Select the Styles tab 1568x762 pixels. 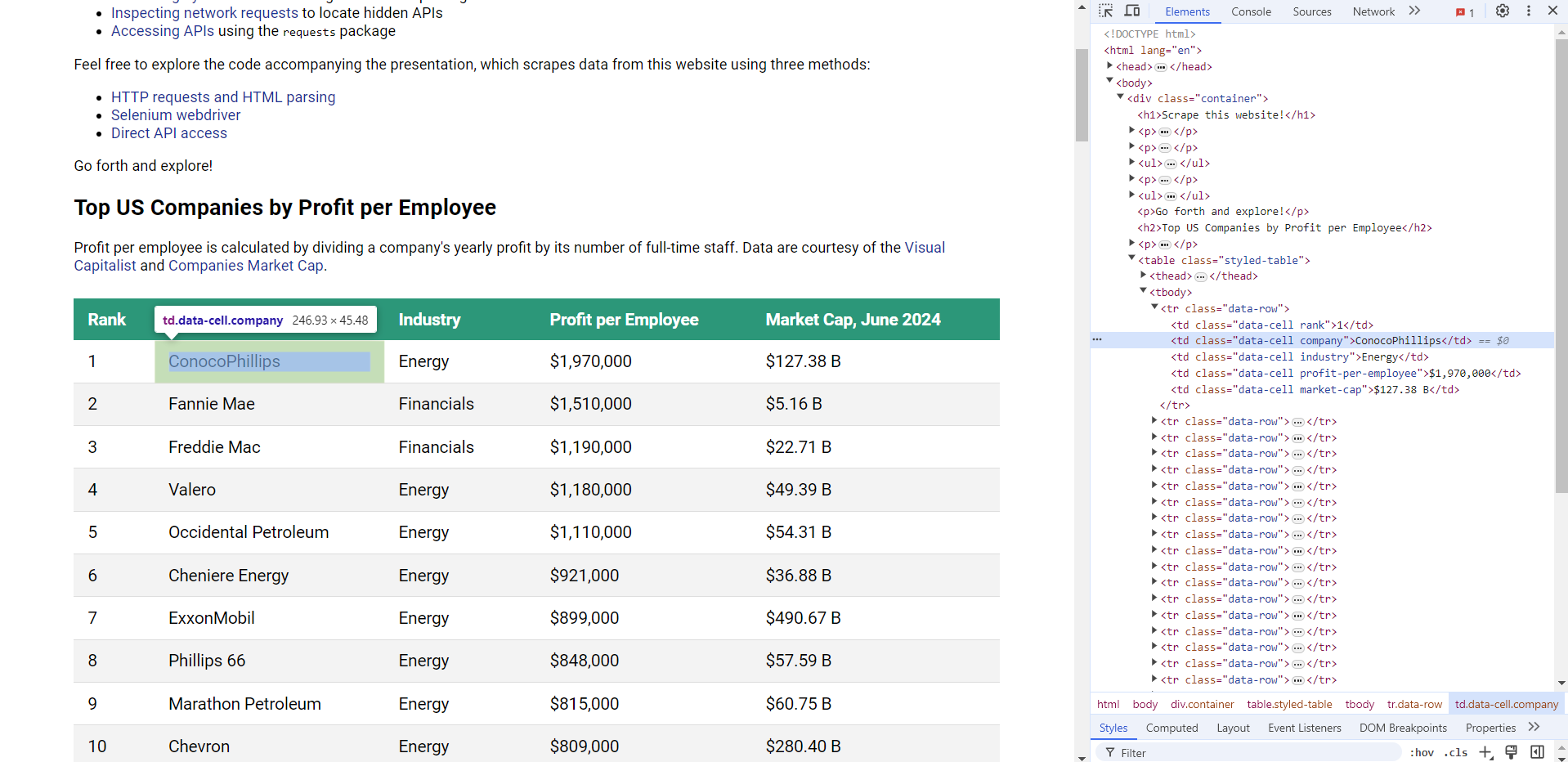click(1113, 728)
